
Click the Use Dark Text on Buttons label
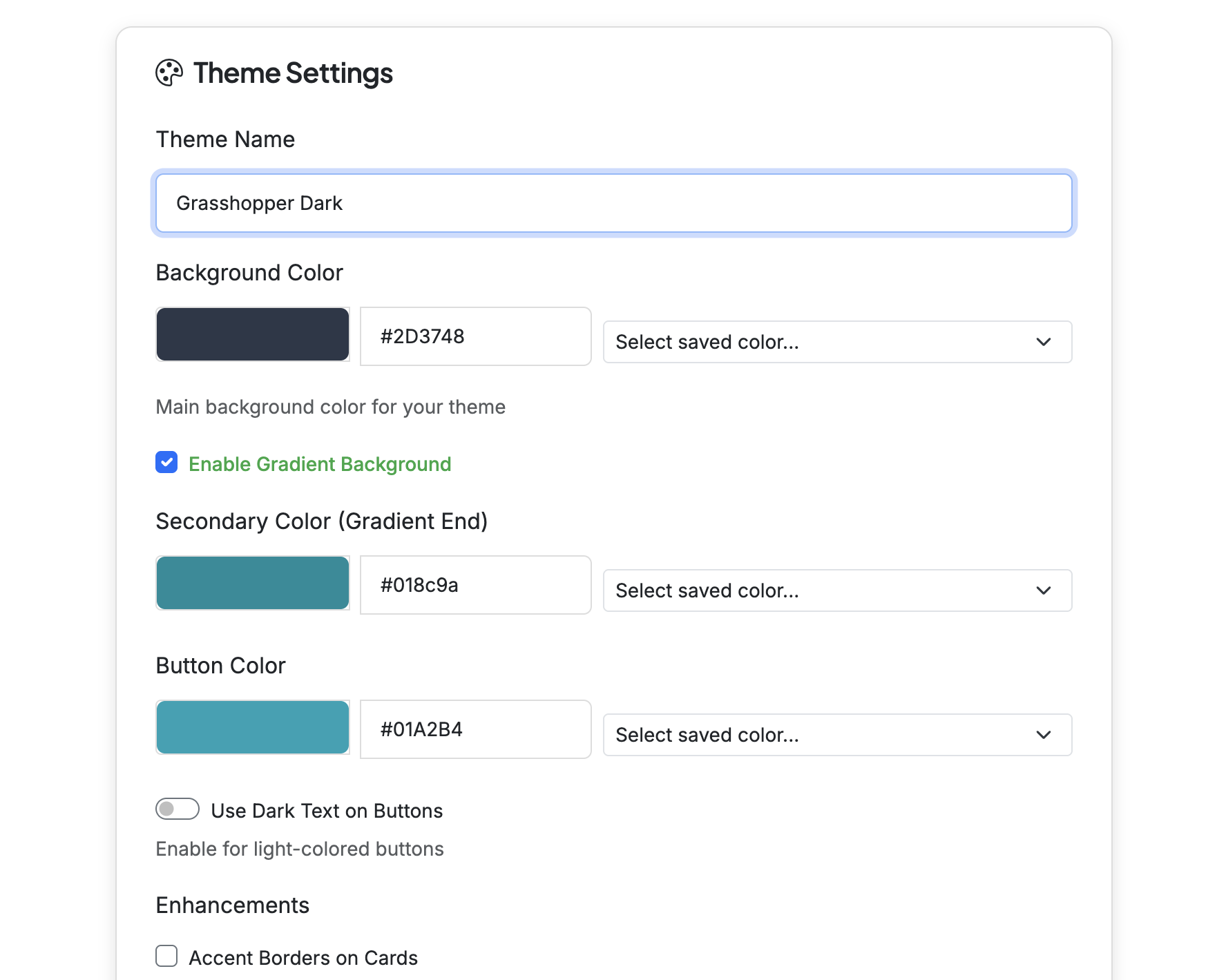coord(326,810)
